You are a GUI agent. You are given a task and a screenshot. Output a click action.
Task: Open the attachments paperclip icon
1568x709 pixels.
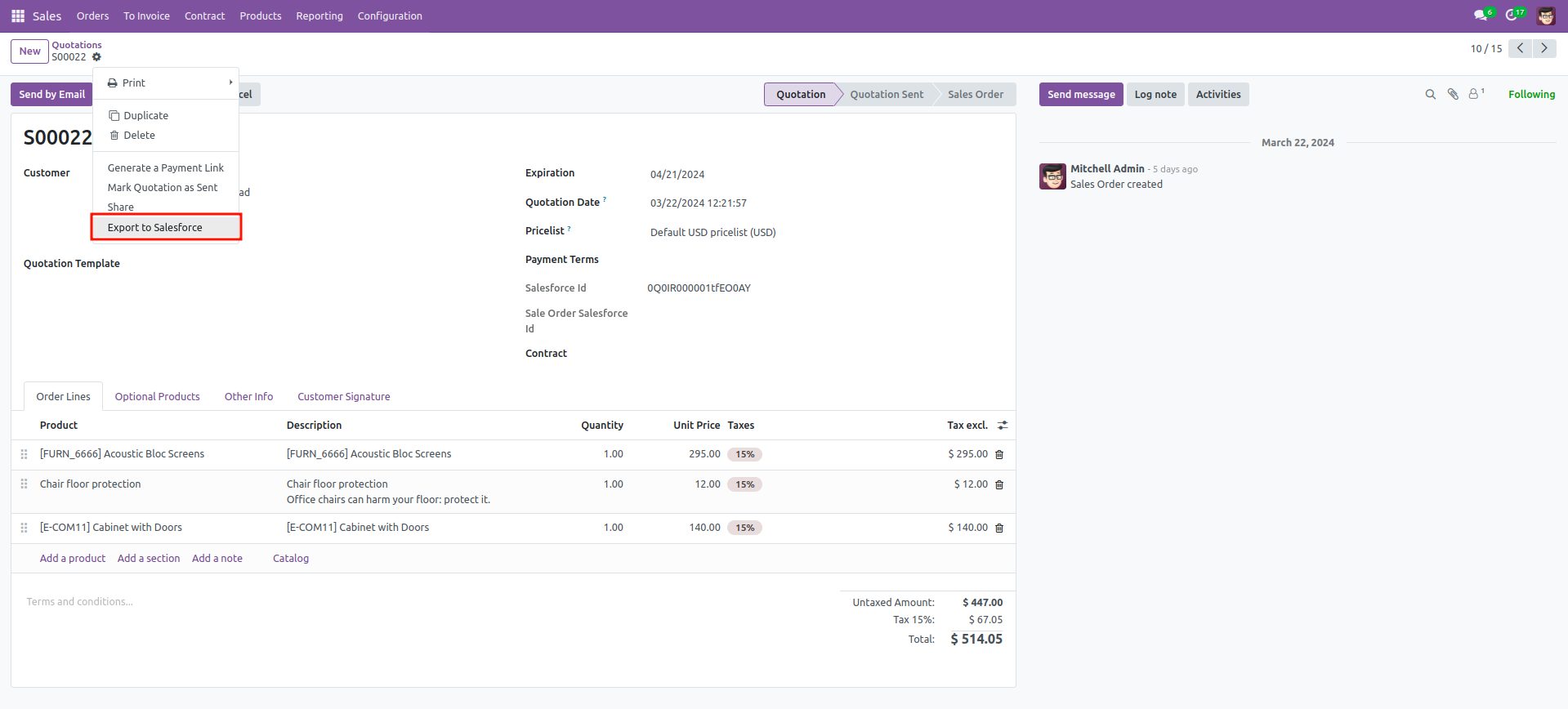[x=1453, y=95]
